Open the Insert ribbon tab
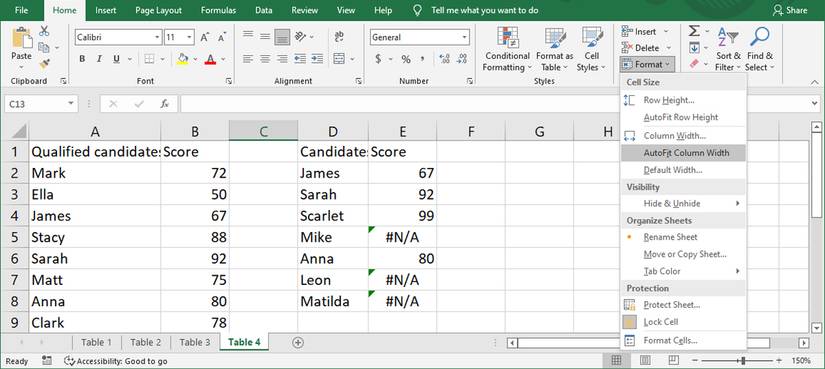This screenshot has width=825, height=369. [106, 10]
